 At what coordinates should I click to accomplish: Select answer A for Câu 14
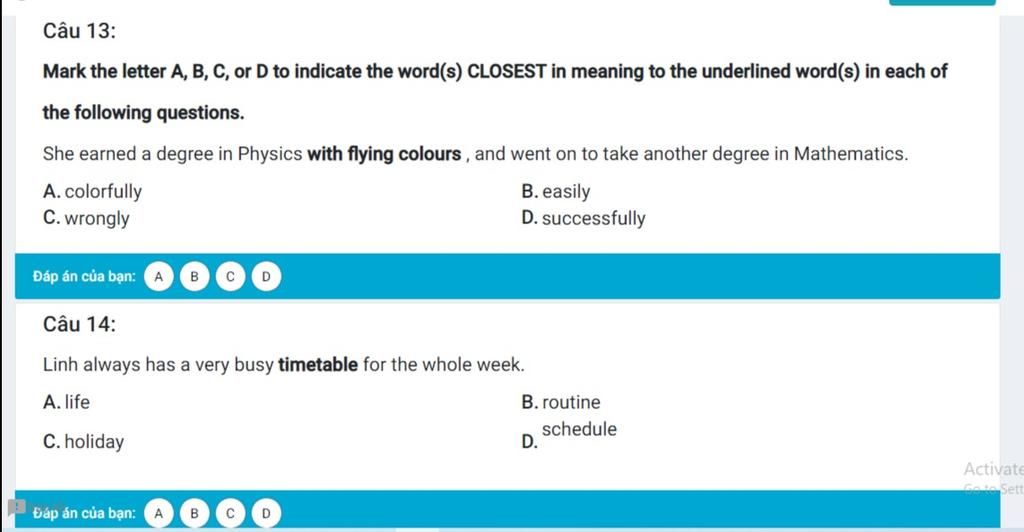point(159,513)
